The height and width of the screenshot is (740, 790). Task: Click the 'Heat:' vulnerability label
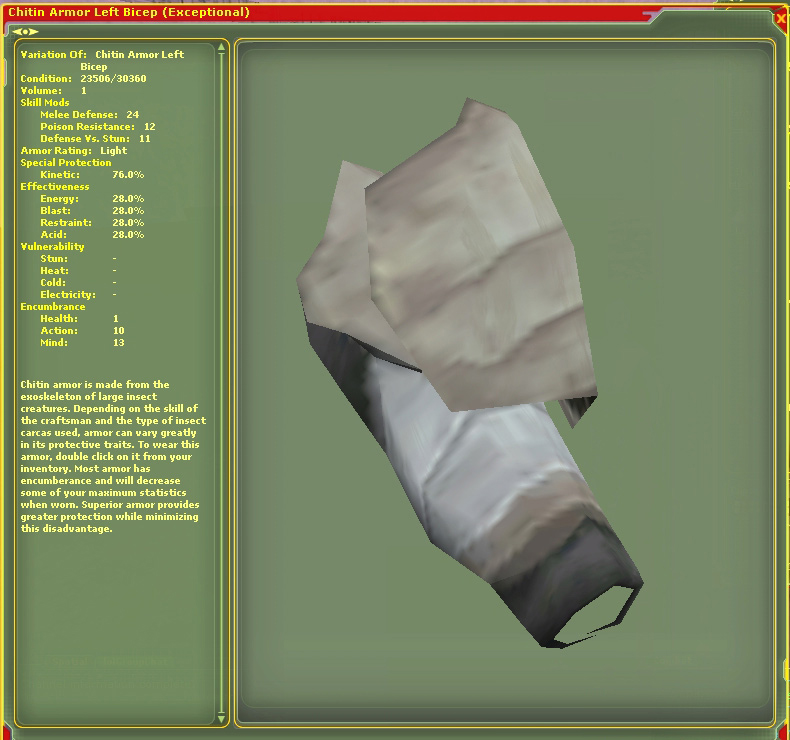coord(54,271)
